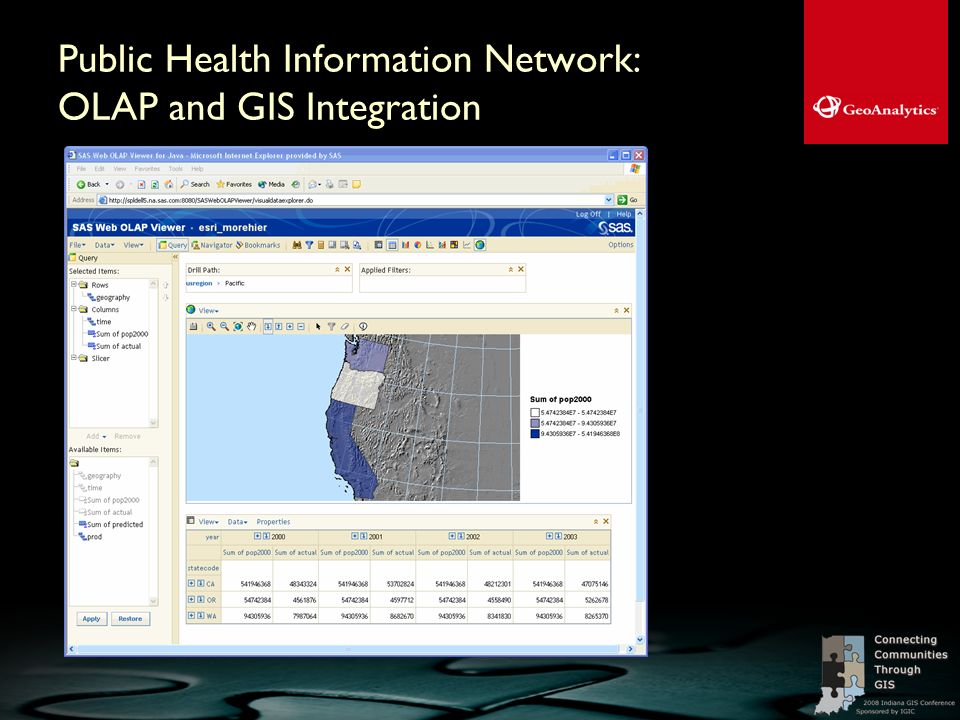
Task: Click the calculator icon in SAS toolbar
Action: 320,245
